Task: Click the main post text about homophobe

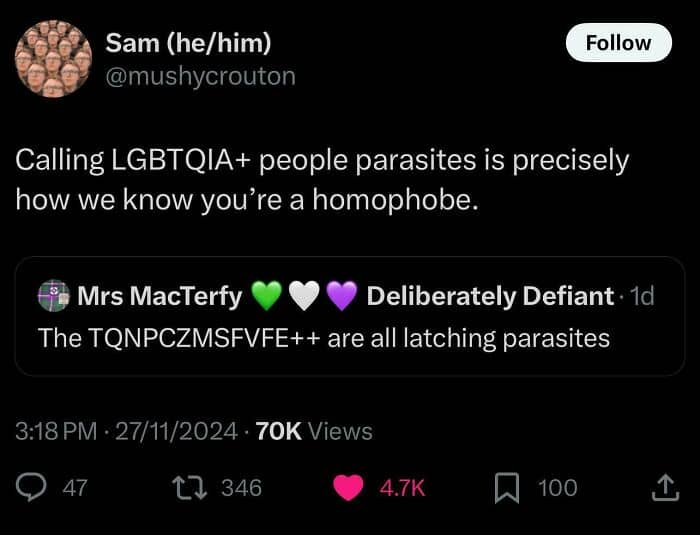Action: [x=322, y=180]
